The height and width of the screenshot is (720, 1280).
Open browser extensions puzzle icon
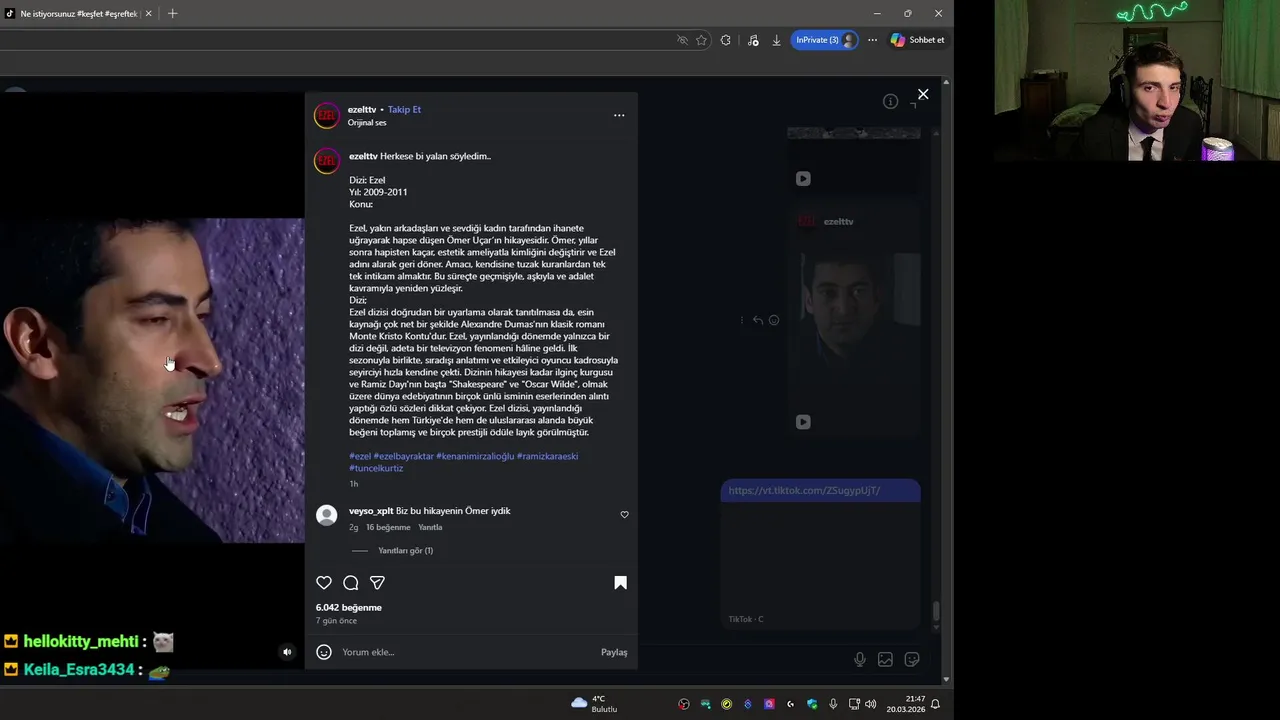pyautogui.click(x=726, y=40)
